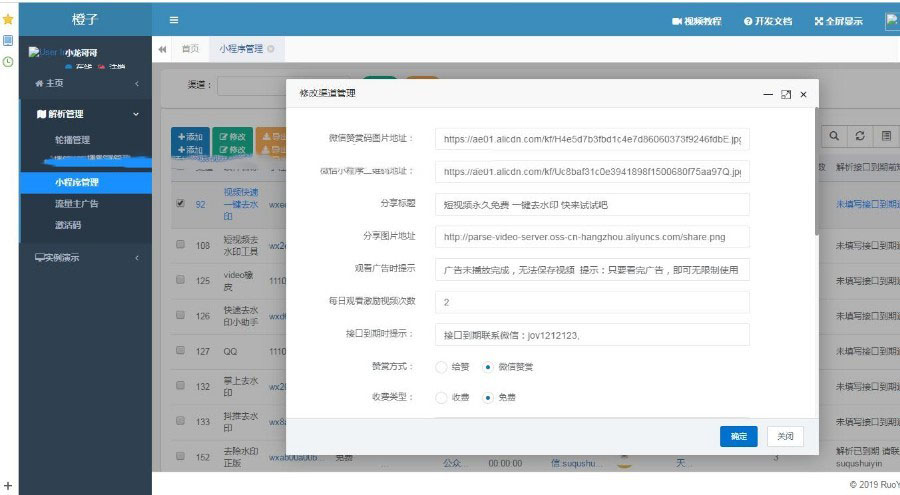Click the double-left arrow tab scroll icon
The height and width of the screenshot is (495, 900).
162,49
